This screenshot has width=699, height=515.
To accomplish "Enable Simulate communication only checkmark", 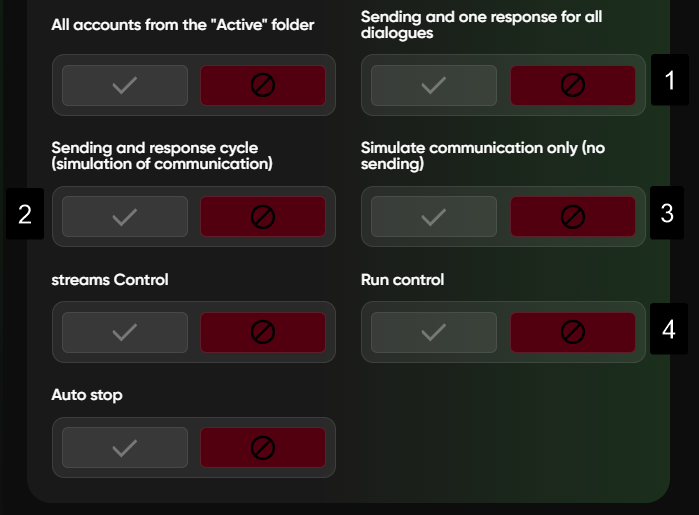I will [433, 216].
